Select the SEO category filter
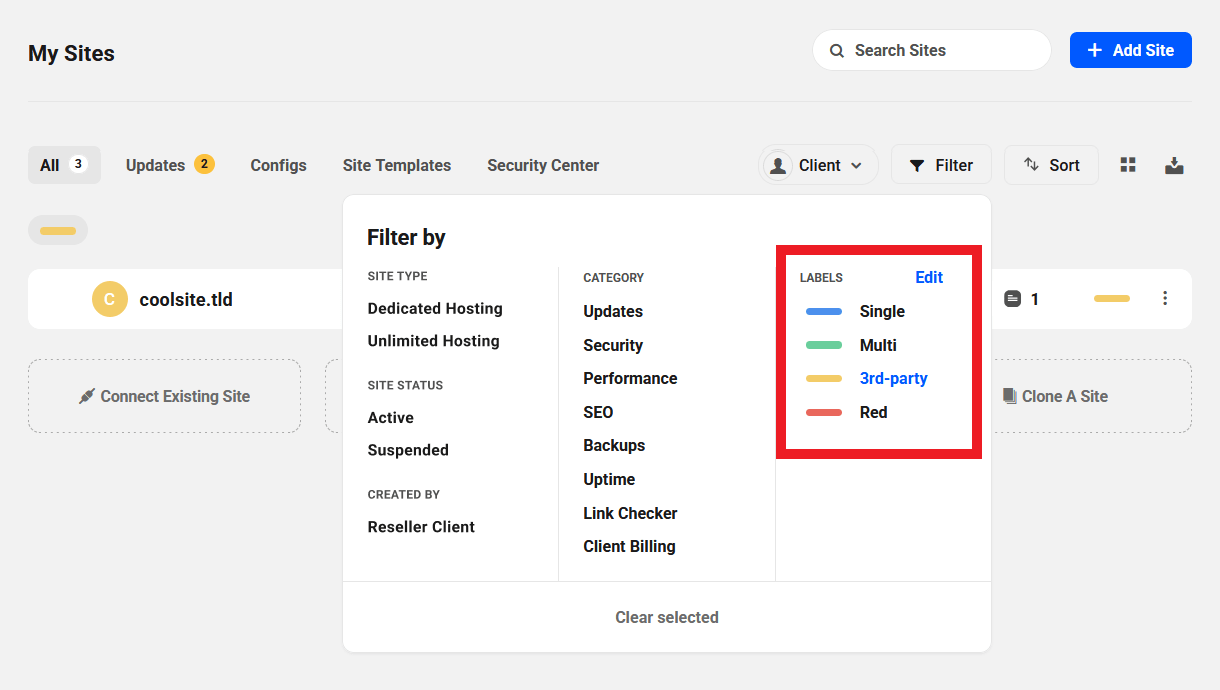 click(x=598, y=412)
